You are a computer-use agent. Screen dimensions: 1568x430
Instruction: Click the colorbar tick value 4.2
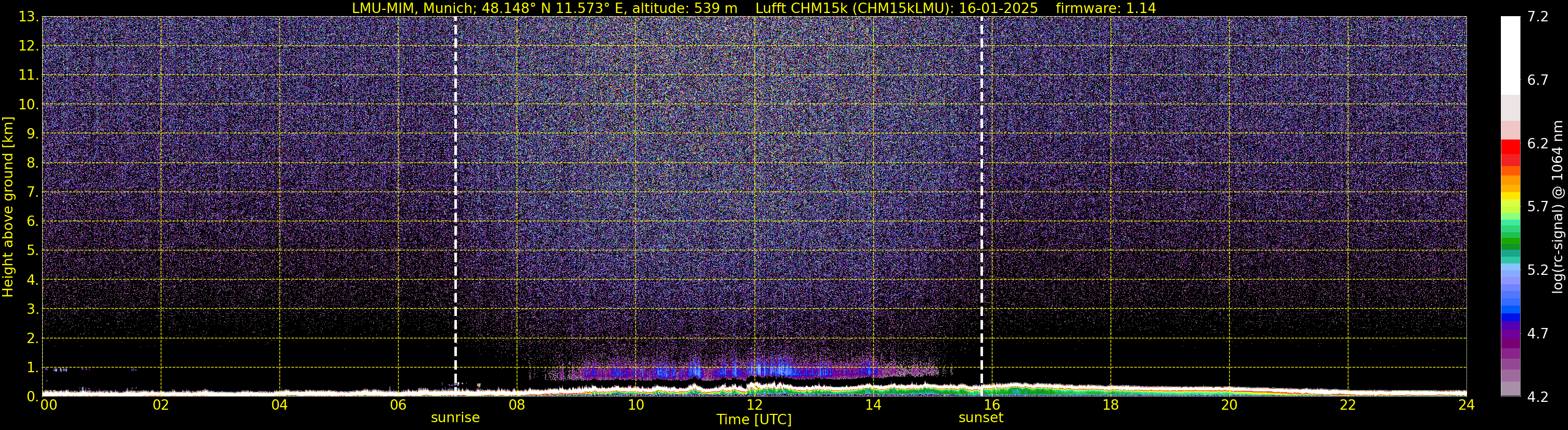1538,397
